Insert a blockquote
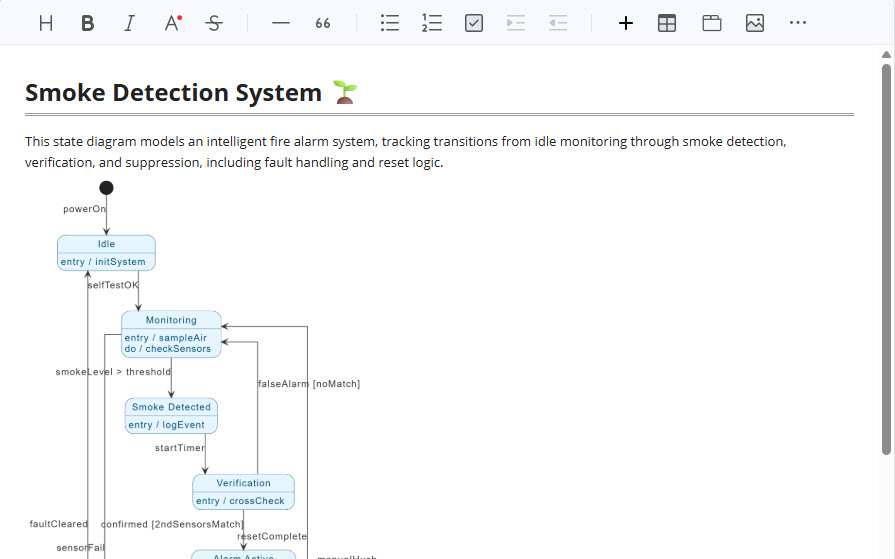Image resolution: width=895 pixels, height=559 pixels. (322, 23)
